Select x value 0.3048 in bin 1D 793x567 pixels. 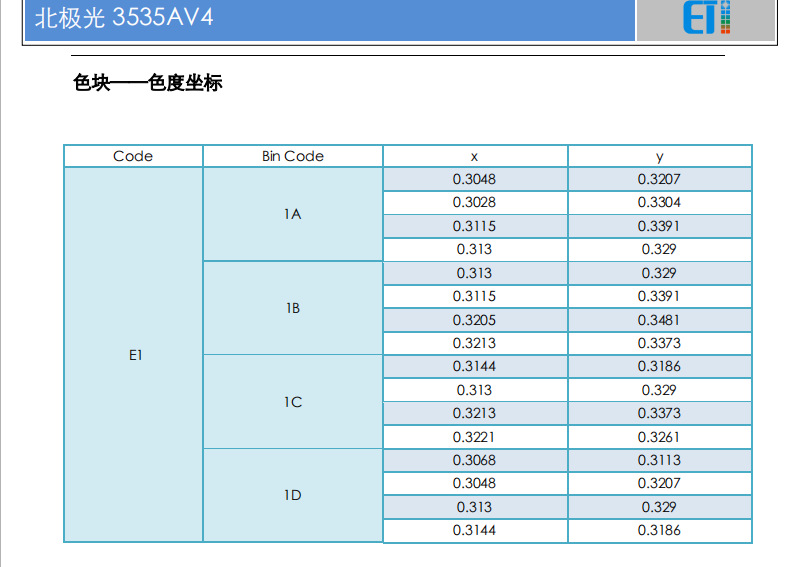point(474,484)
